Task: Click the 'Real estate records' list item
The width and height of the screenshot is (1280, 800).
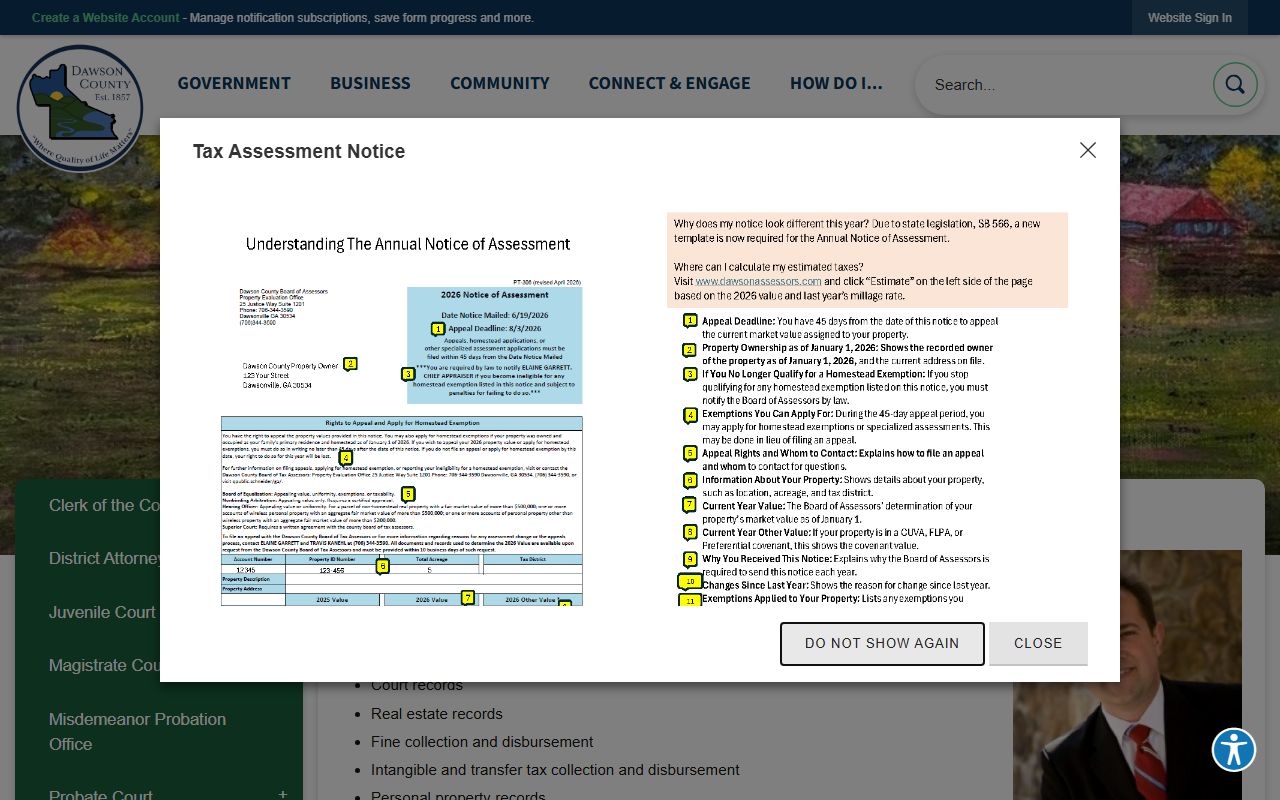Action: coord(437,714)
